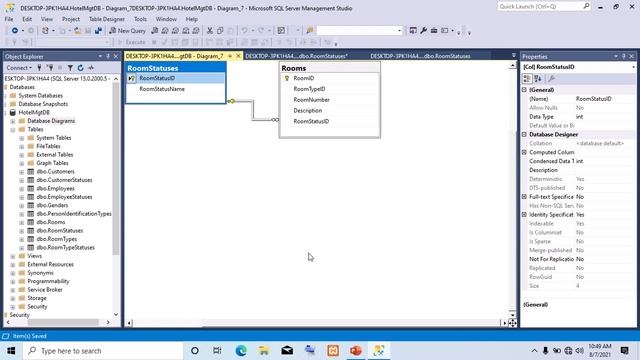Collapse the Tables folder node

click(x=13, y=130)
